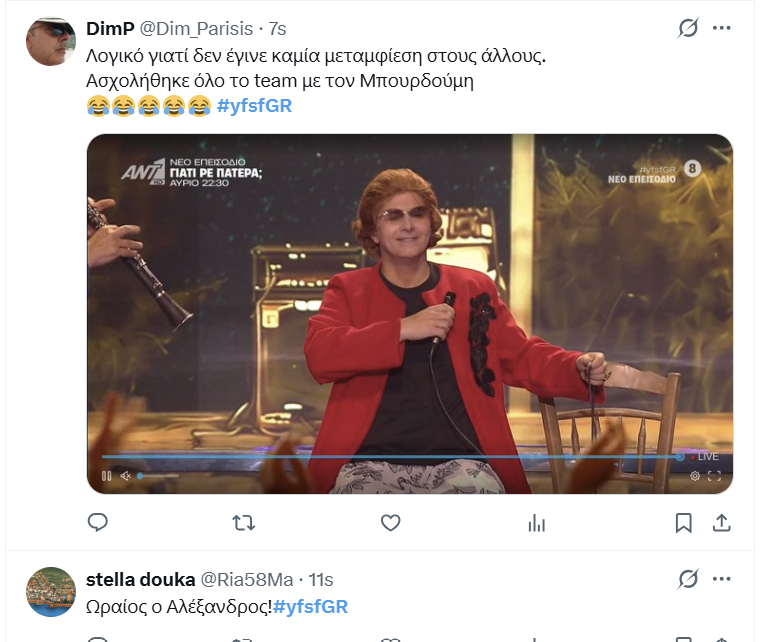Open #yfsfGR hashtag in DimP's tweet
The image size is (777, 642).
[254, 106]
